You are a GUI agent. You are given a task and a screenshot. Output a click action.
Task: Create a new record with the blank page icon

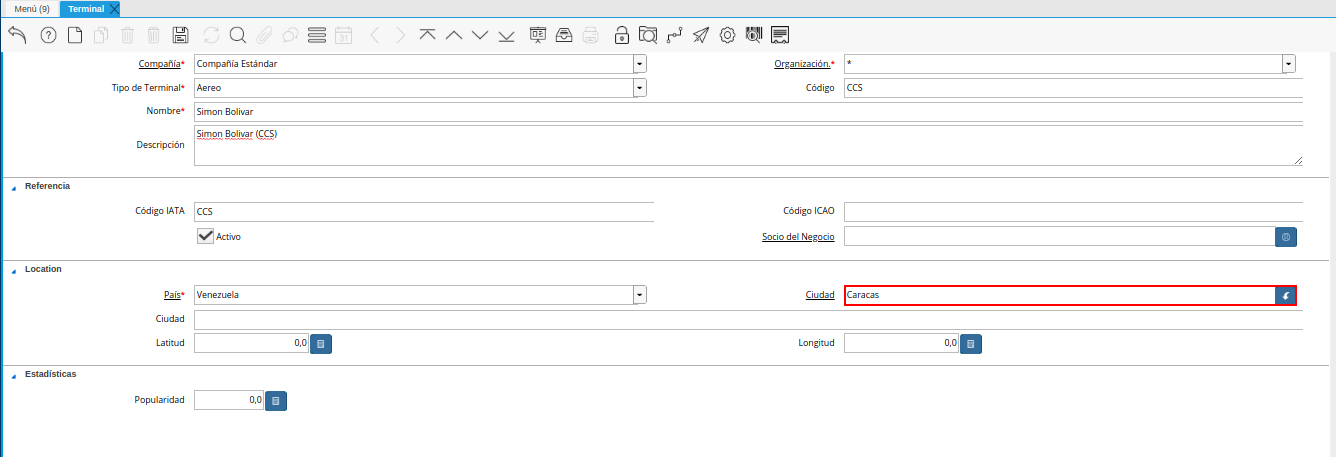pyautogui.click(x=75, y=35)
